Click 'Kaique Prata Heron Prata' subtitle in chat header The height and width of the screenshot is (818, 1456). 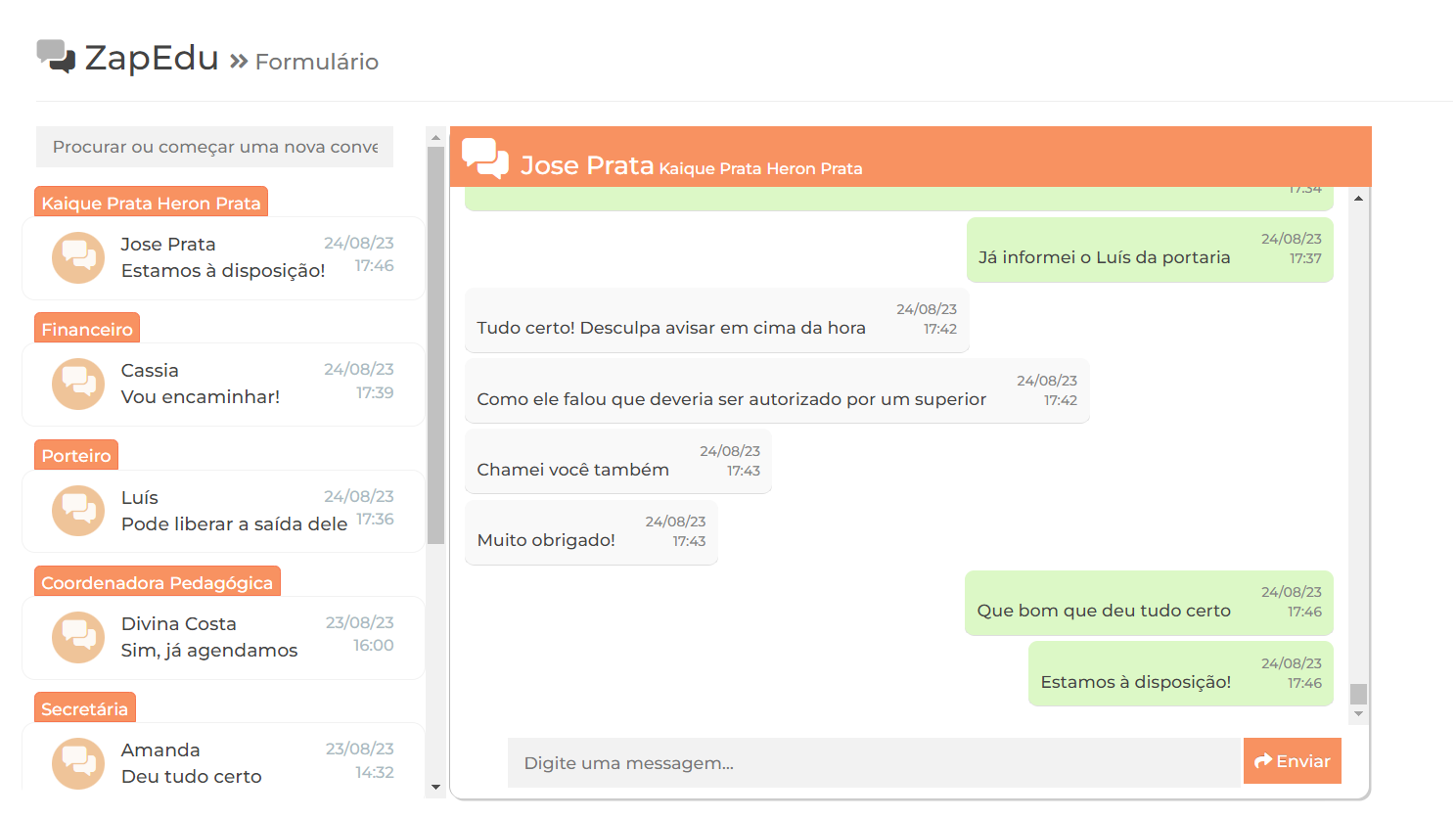pos(761,168)
